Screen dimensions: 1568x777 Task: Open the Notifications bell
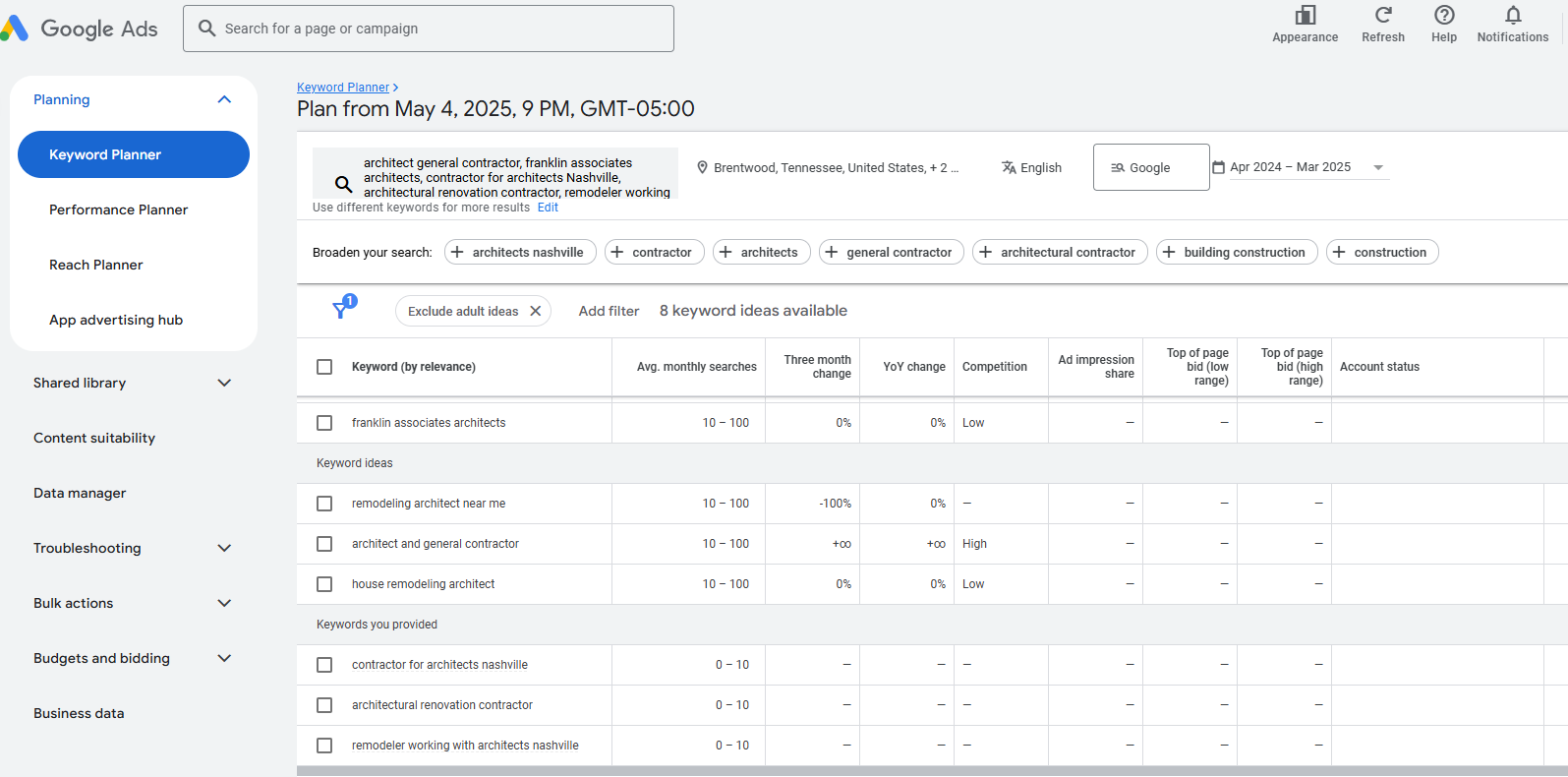pyautogui.click(x=1512, y=16)
